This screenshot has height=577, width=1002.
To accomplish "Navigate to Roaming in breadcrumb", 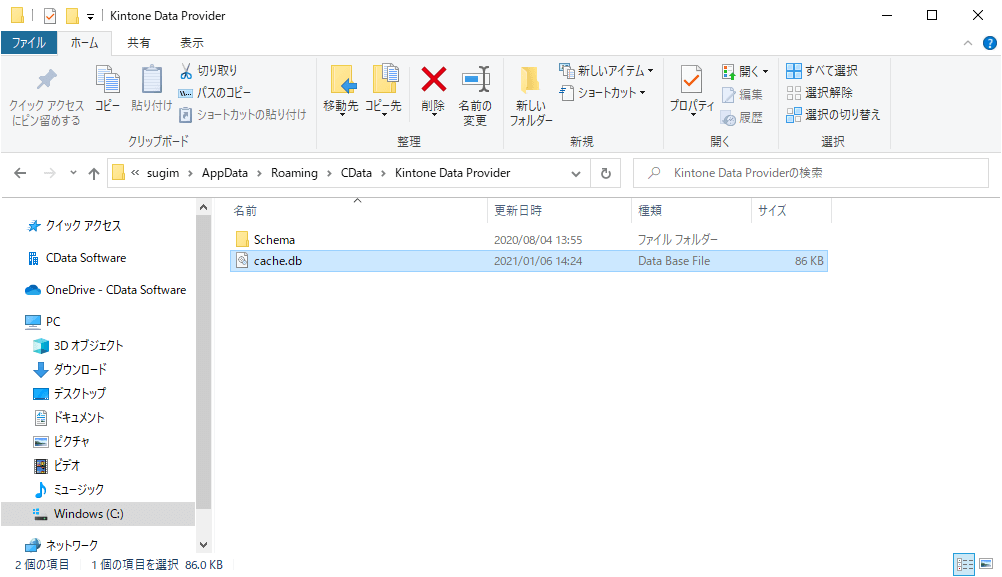I will (294, 173).
